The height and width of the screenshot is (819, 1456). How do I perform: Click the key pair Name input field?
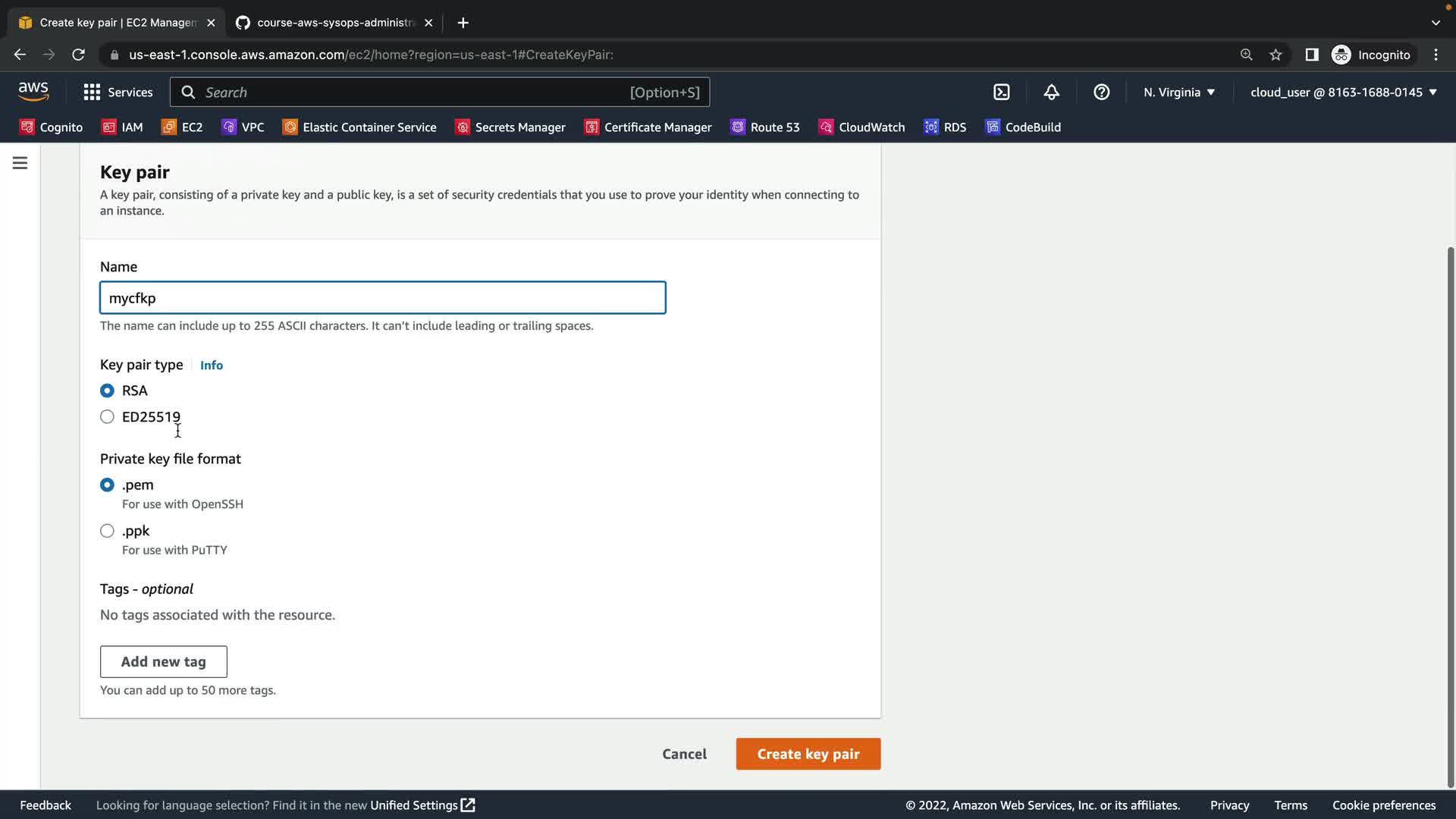pyautogui.click(x=382, y=298)
